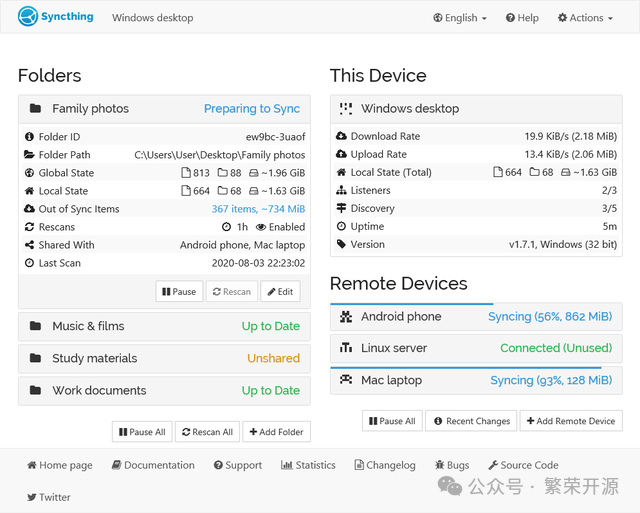This screenshot has width=640, height=513.
Task: Click the Linux server device icon
Action: click(x=346, y=348)
